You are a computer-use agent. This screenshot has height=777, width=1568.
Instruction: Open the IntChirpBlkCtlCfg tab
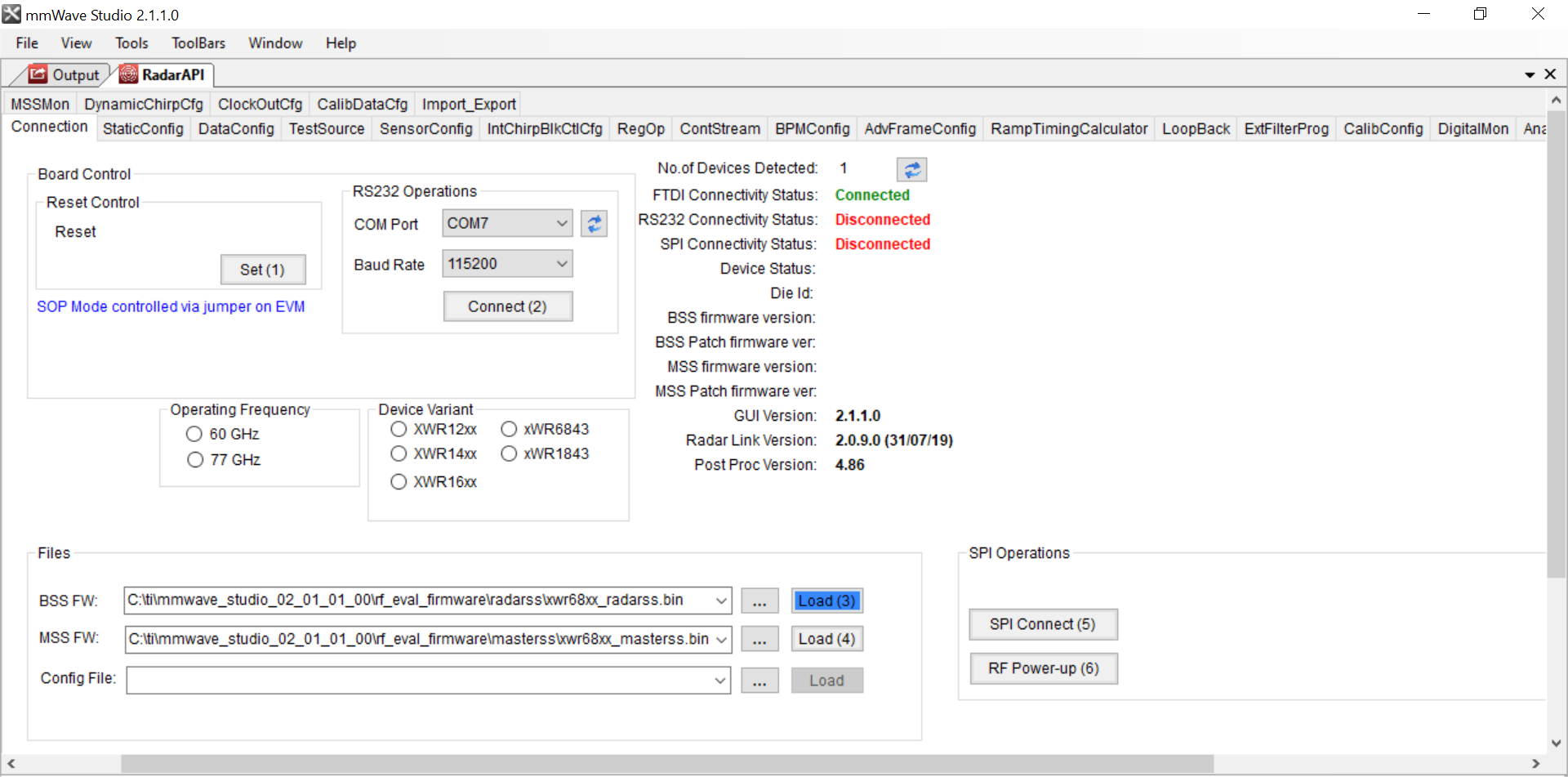tap(545, 129)
